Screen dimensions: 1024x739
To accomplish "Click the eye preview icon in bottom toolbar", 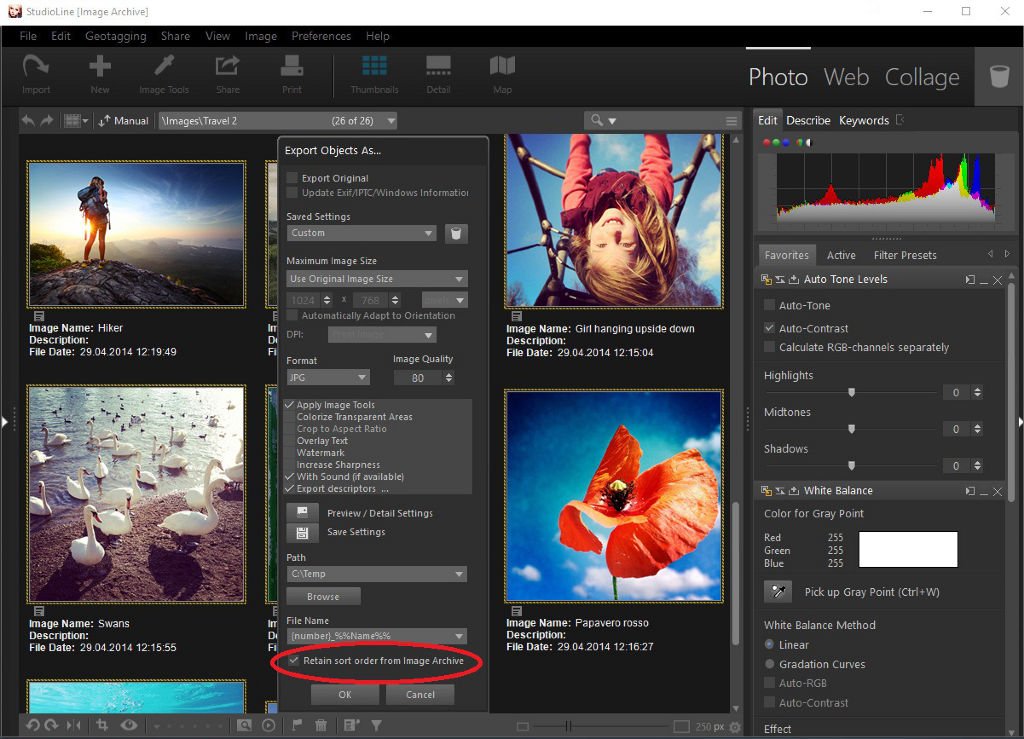I will coord(129,725).
